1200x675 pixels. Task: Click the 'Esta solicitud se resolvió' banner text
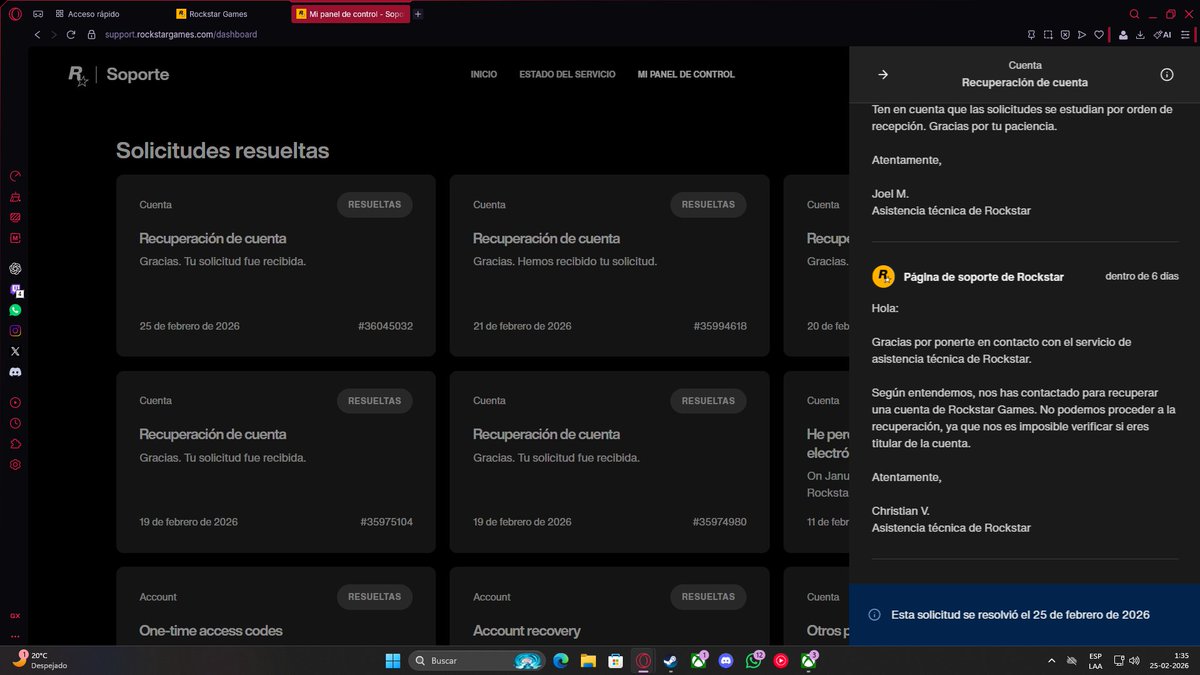click(x=1020, y=614)
